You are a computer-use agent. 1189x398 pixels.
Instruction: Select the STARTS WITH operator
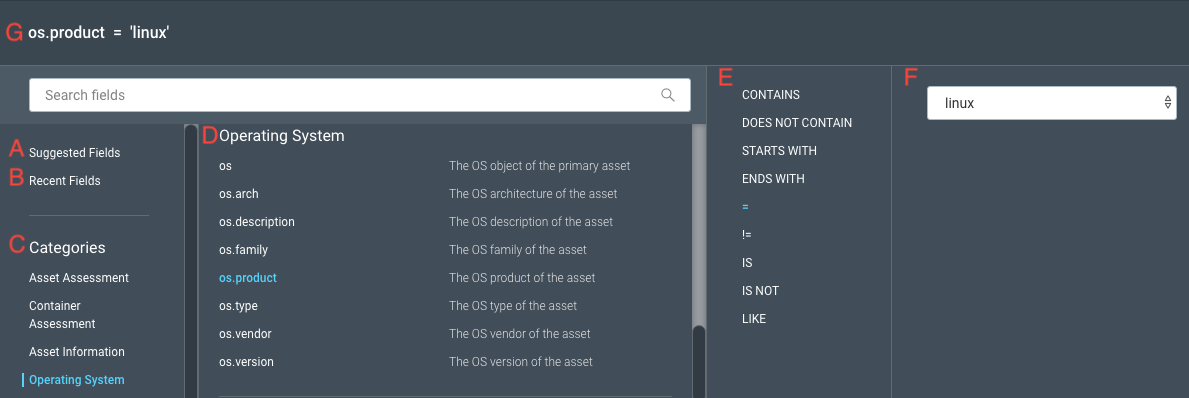(780, 151)
